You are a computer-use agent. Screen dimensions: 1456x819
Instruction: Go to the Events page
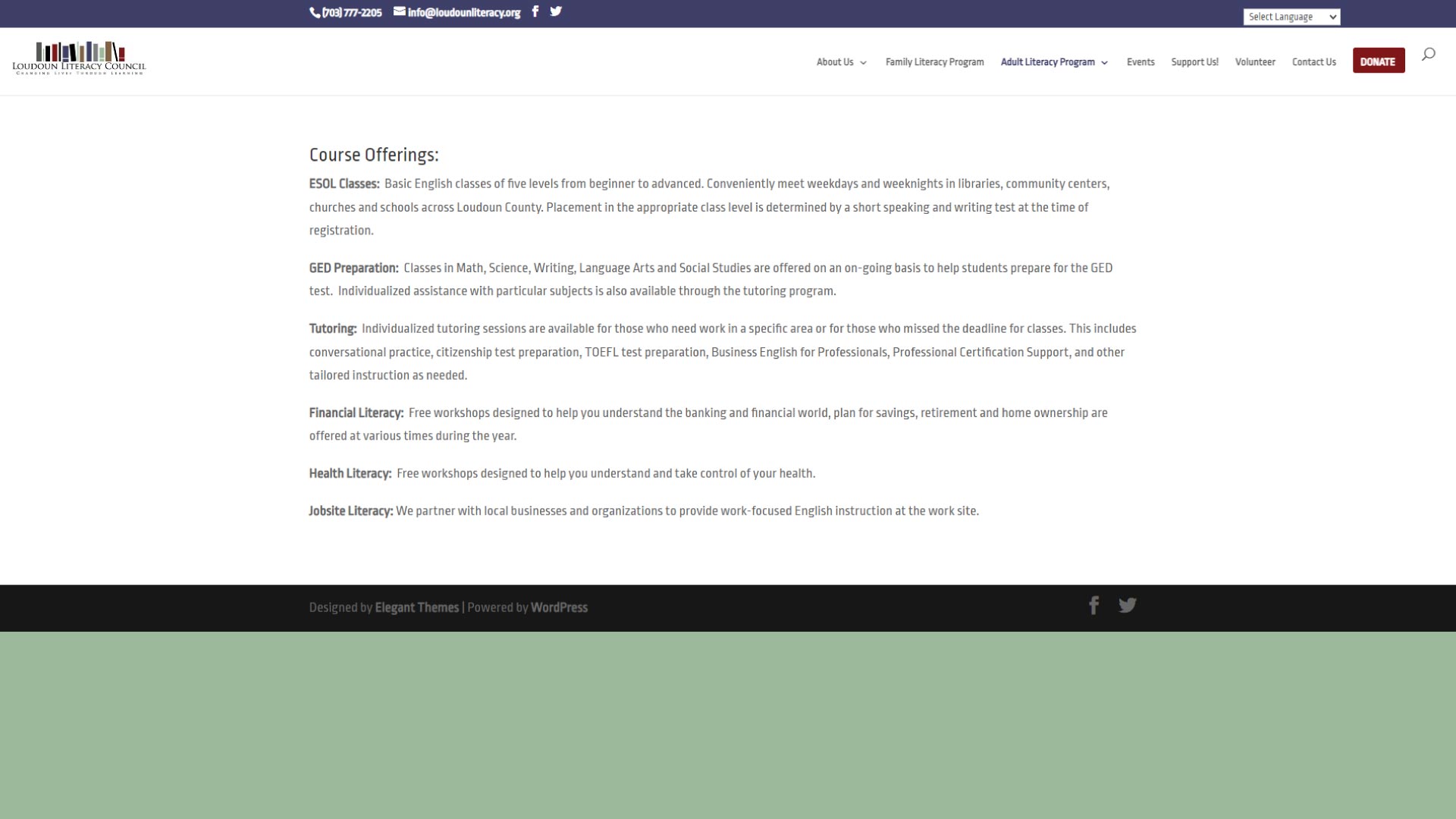coord(1140,62)
